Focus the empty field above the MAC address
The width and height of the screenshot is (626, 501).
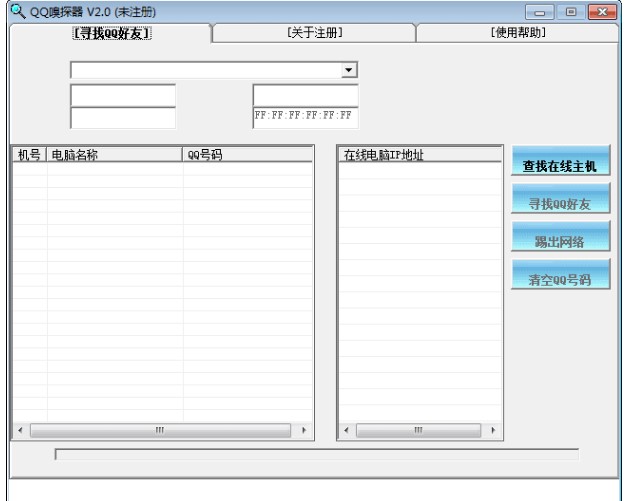tap(305, 95)
